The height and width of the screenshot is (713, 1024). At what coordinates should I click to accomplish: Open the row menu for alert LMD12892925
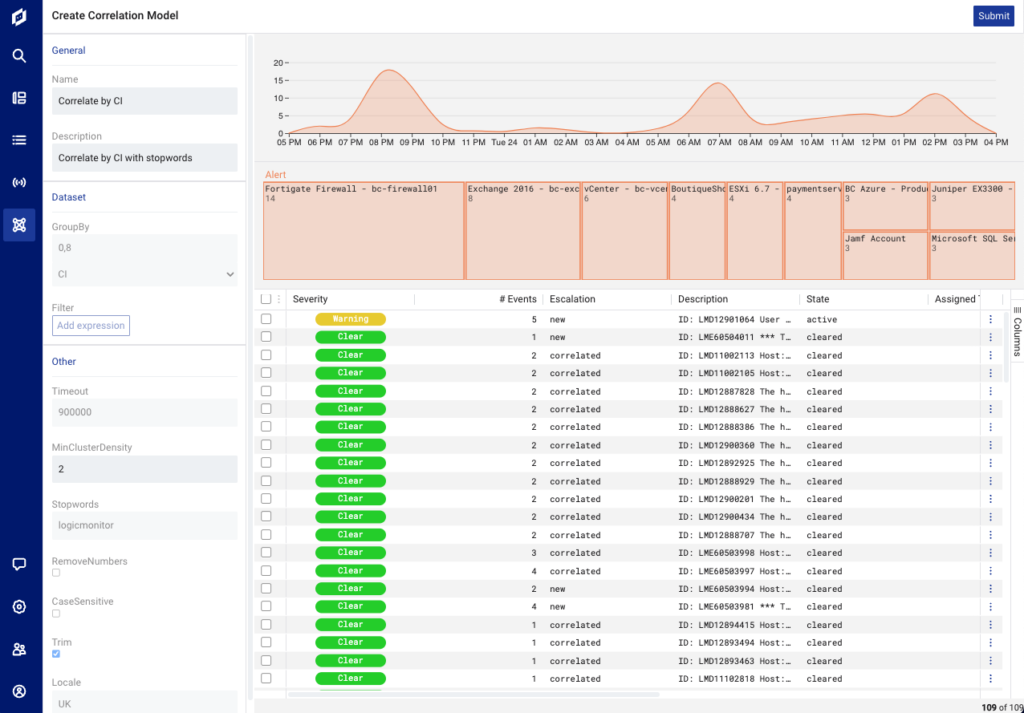click(x=991, y=463)
